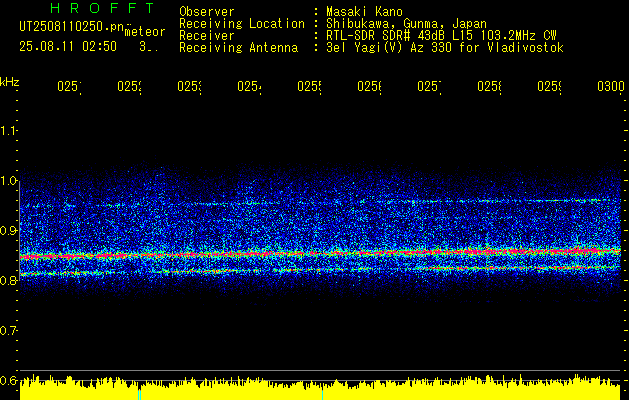Click the 0258 time marker
629x400 pixels.
tap(489, 86)
